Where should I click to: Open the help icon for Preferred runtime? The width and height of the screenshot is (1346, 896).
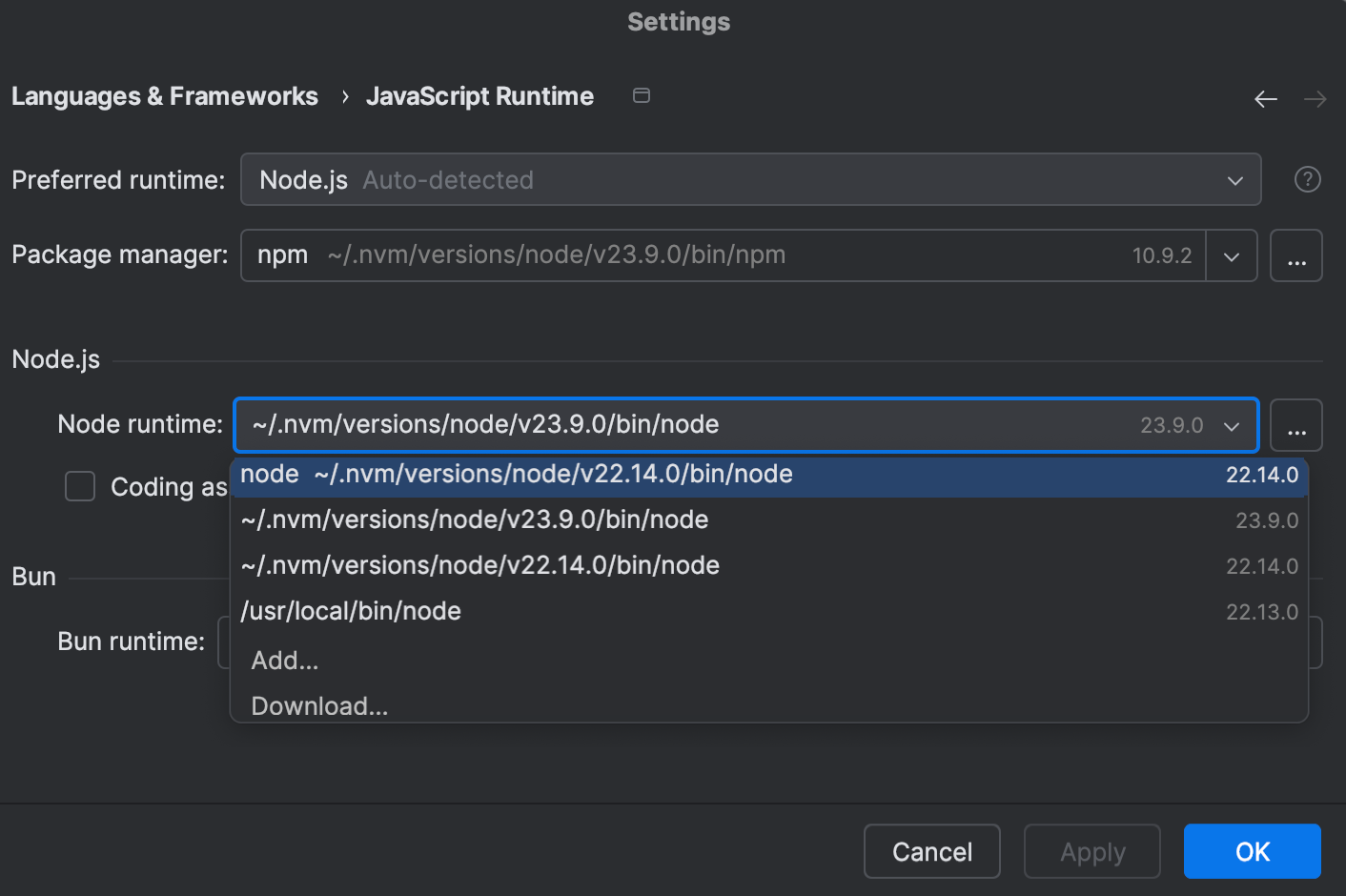point(1307,178)
